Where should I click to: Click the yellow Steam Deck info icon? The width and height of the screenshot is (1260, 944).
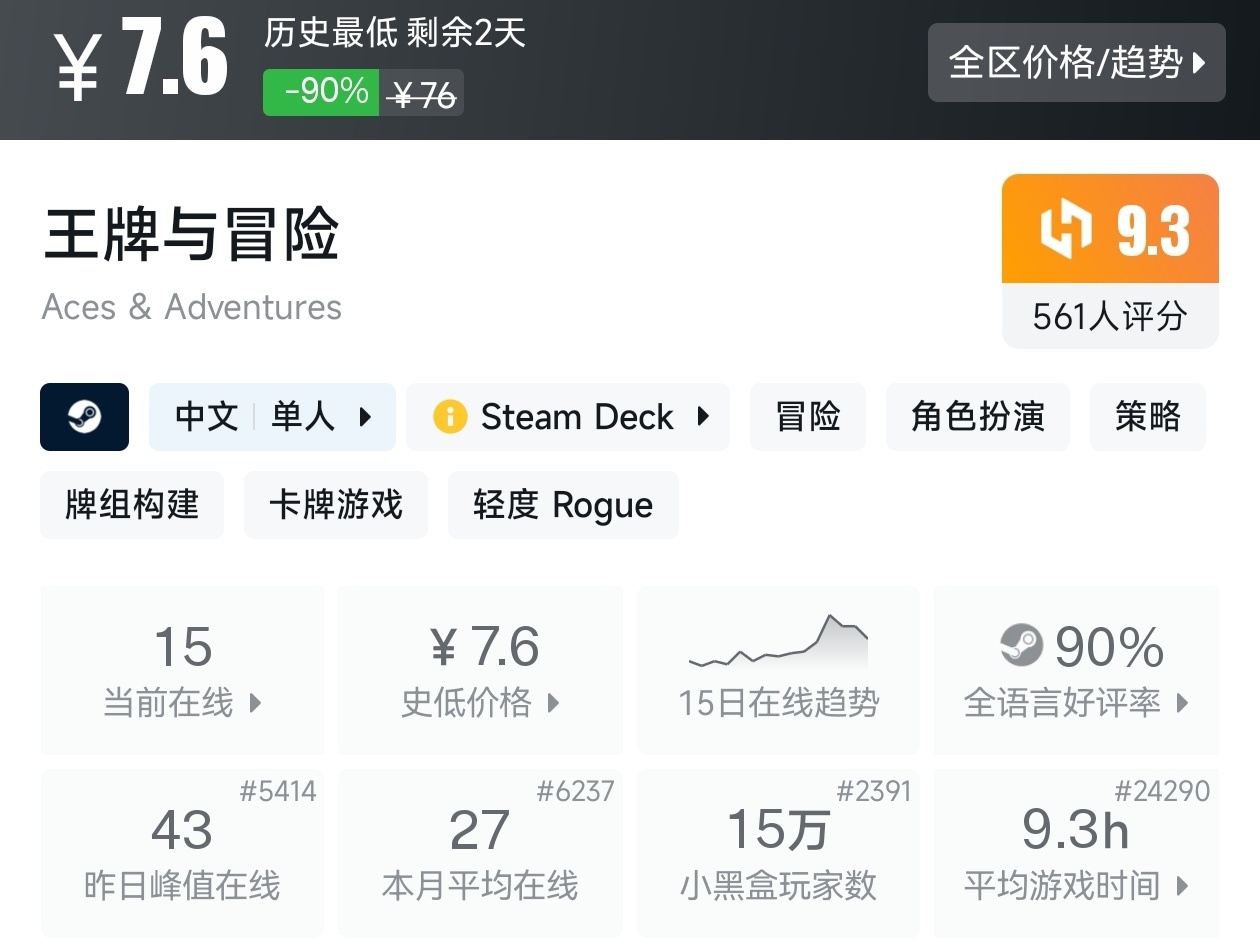(x=450, y=417)
